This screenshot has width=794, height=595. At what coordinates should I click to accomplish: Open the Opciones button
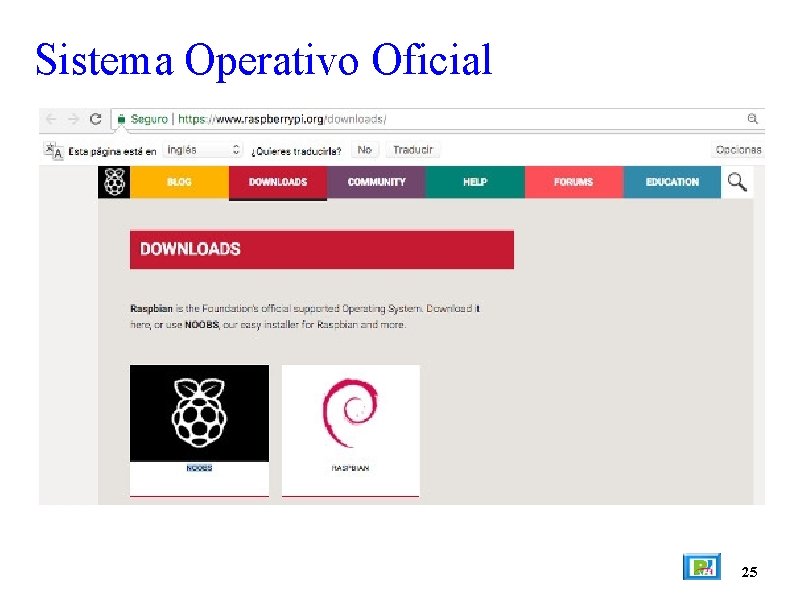pos(738,150)
